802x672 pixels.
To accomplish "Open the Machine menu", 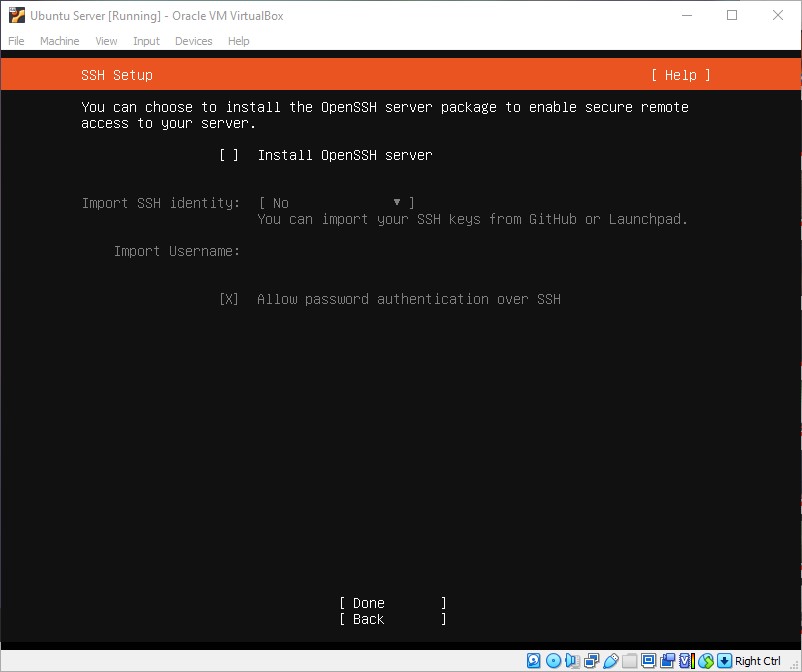I will pos(59,41).
